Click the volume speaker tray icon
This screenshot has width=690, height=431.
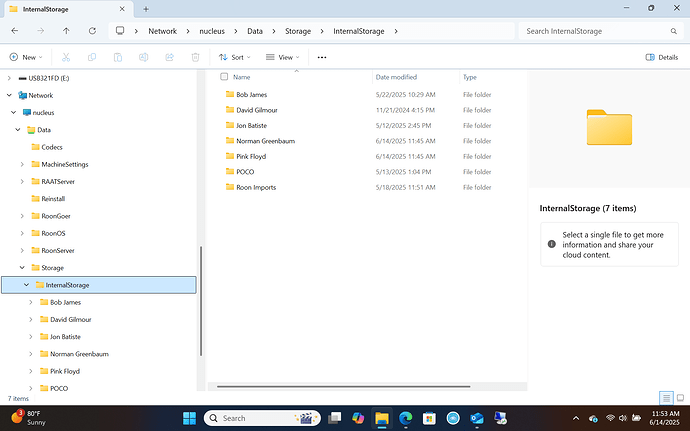(623, 418)
